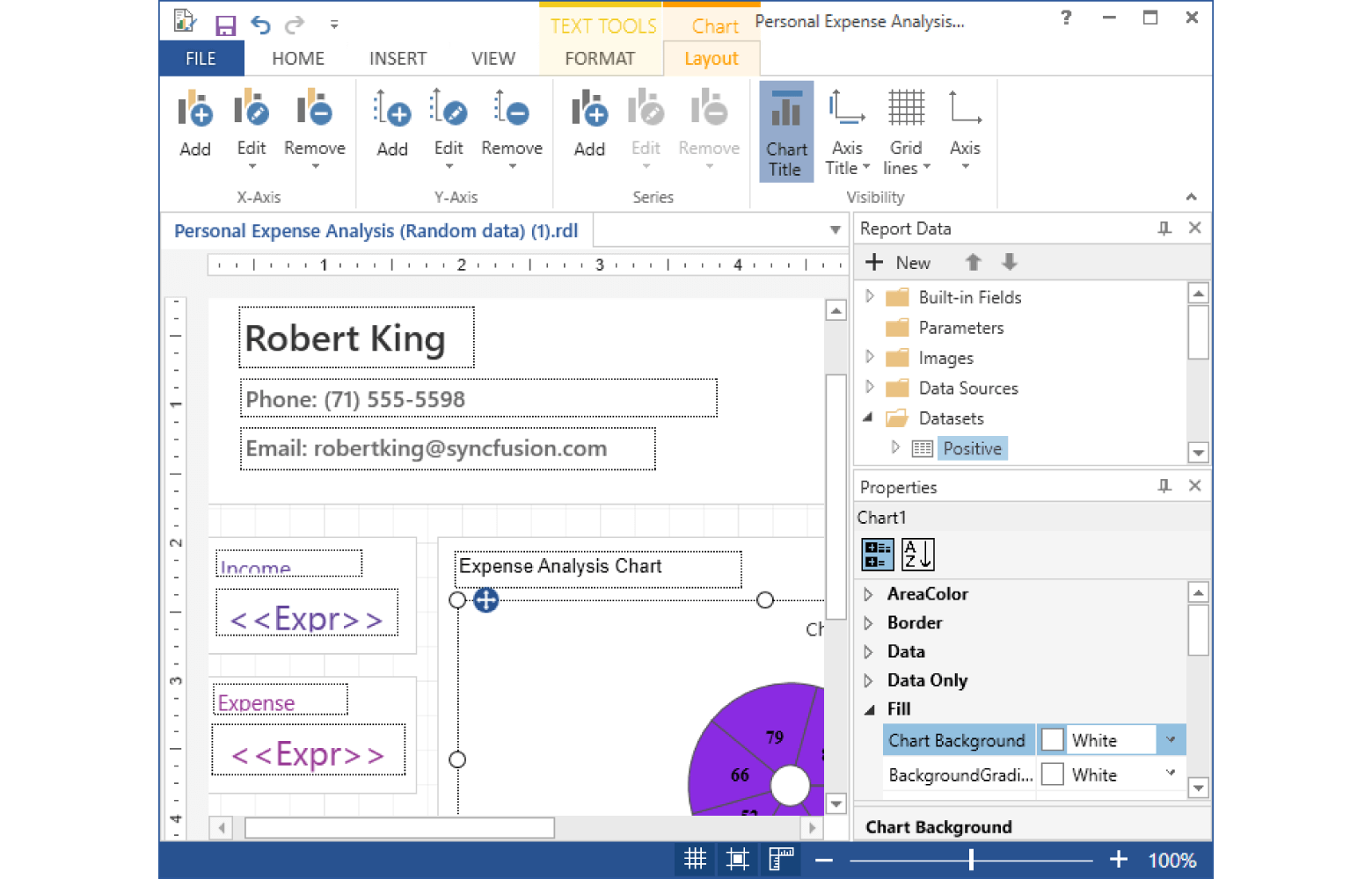Open the Grid lines dropdown

click(906, 132)
